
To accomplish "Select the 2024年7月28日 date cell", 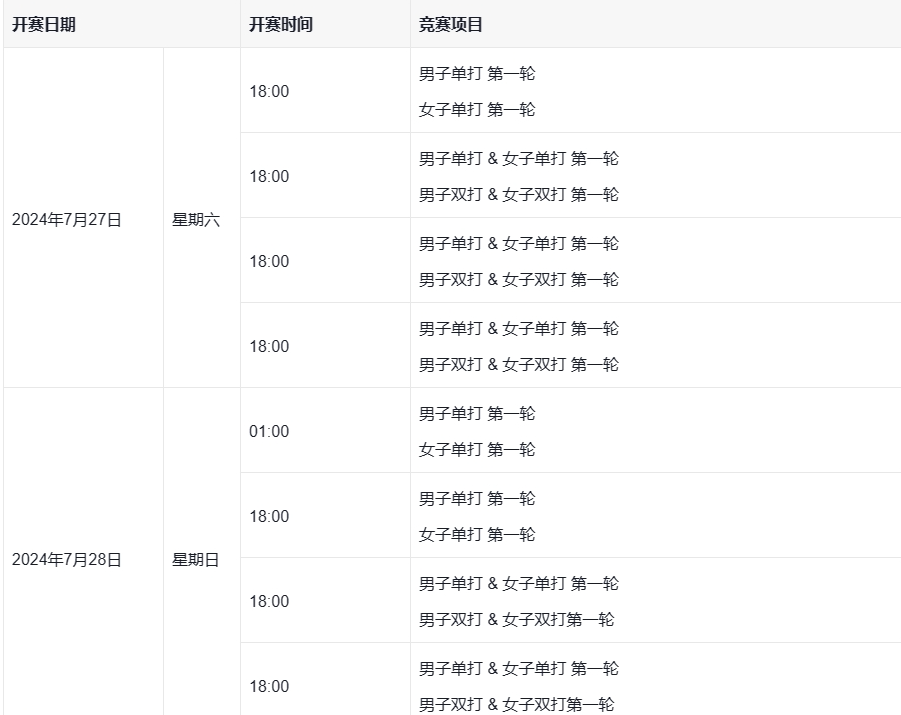I will click(x=66, y=560).
